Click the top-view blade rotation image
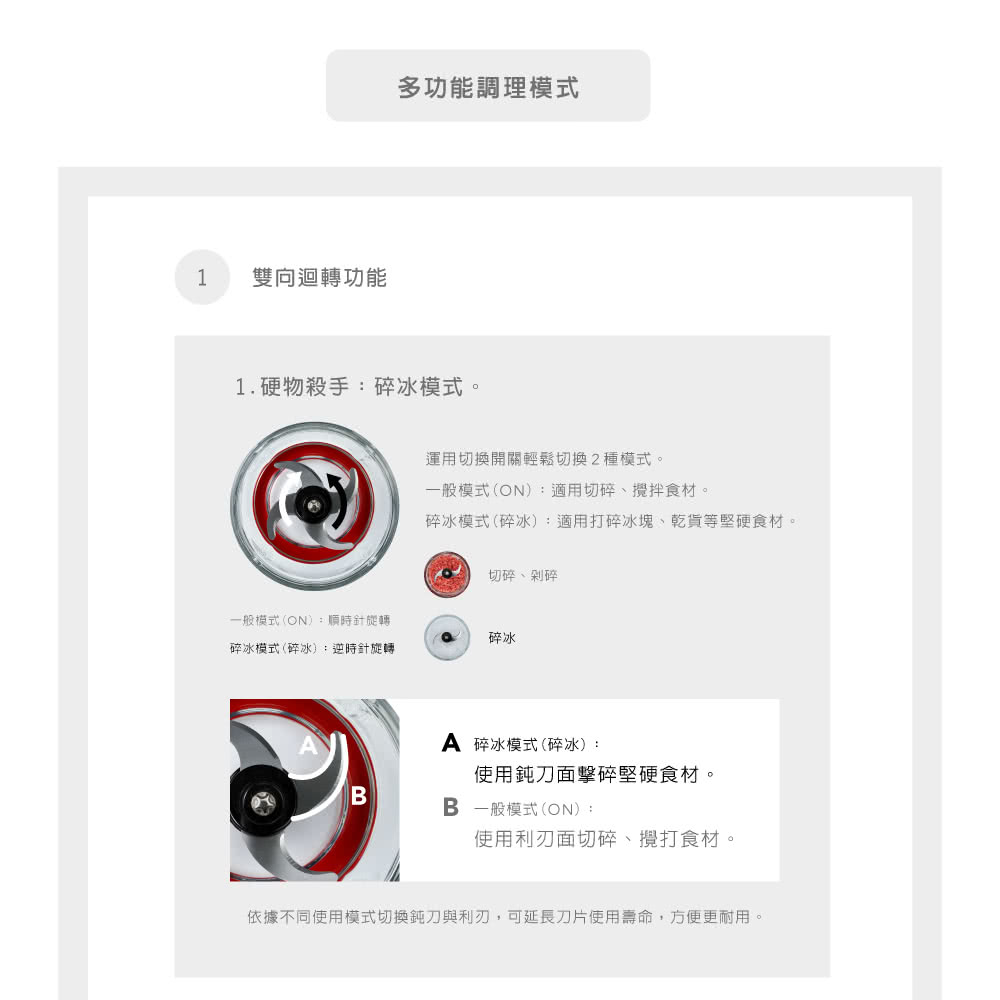1000x1000 pixels. pos(314,506)
